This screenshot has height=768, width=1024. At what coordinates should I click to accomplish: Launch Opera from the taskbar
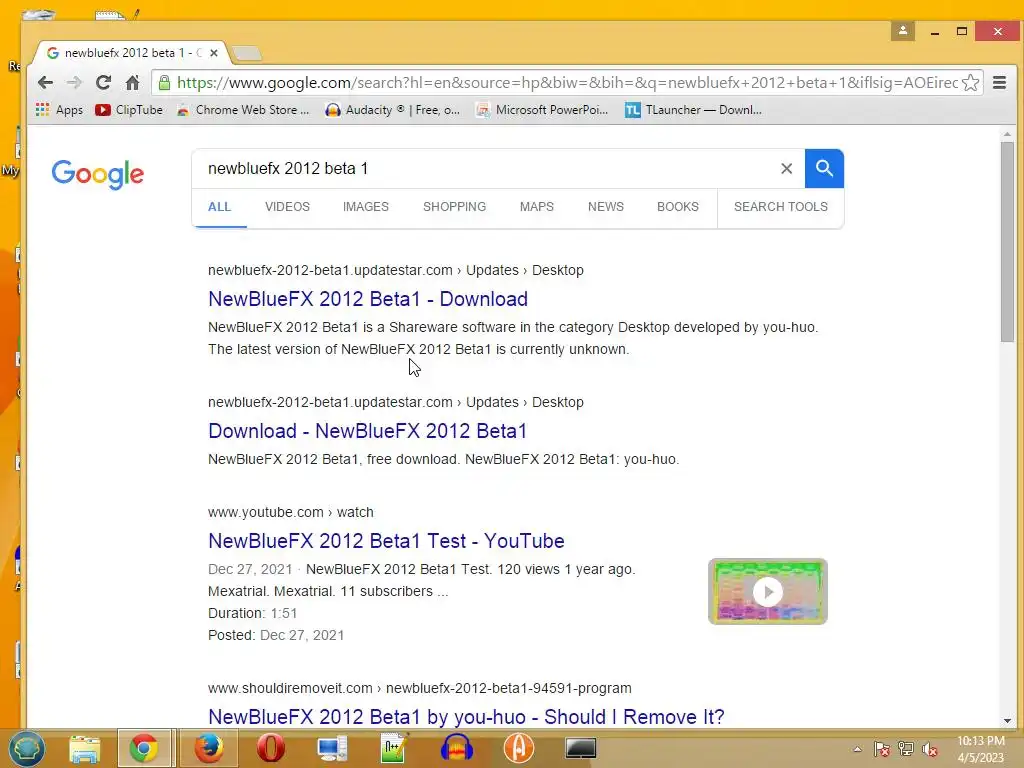click(x=270, y=748)
